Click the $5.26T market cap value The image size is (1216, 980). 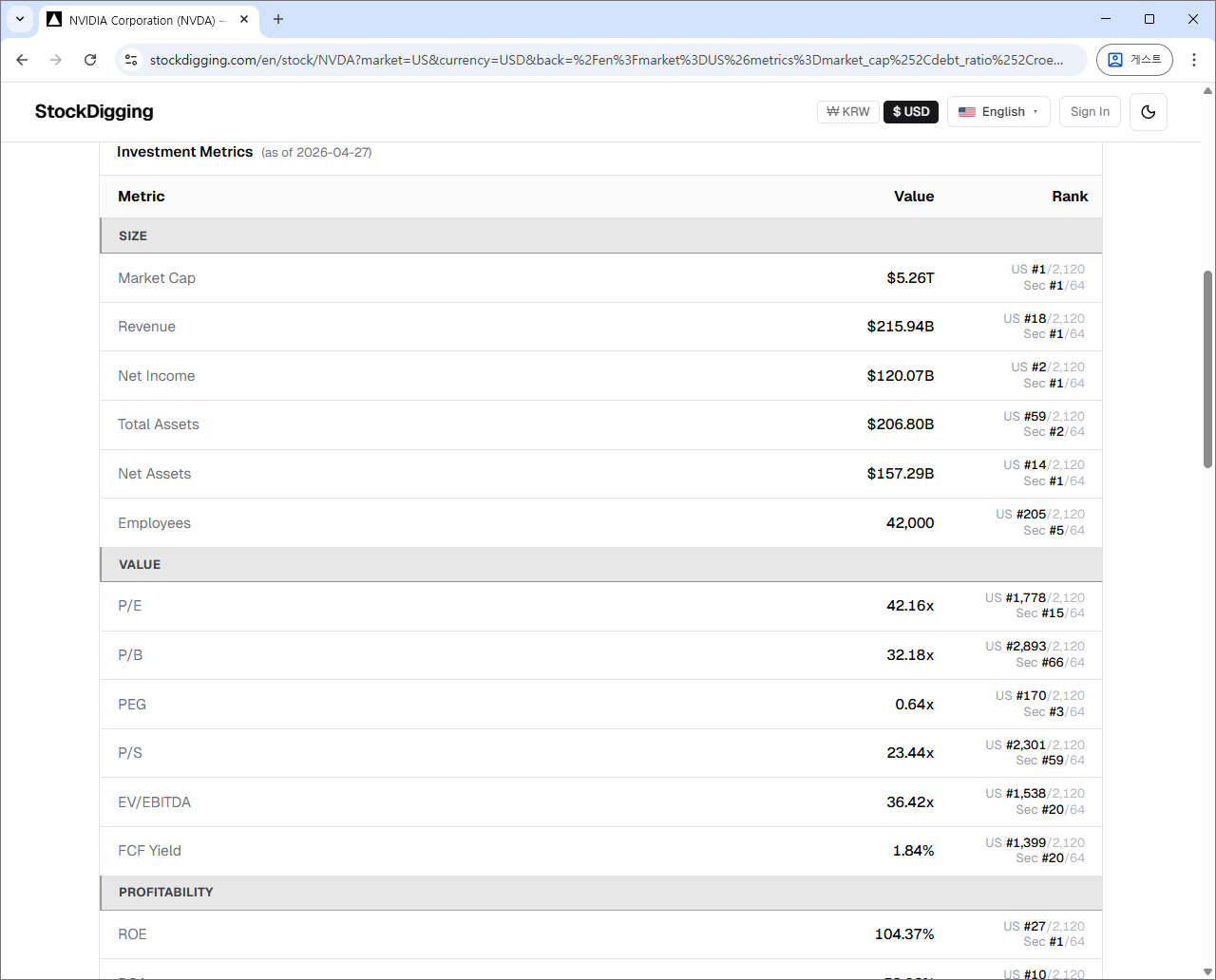coord(911,278)
